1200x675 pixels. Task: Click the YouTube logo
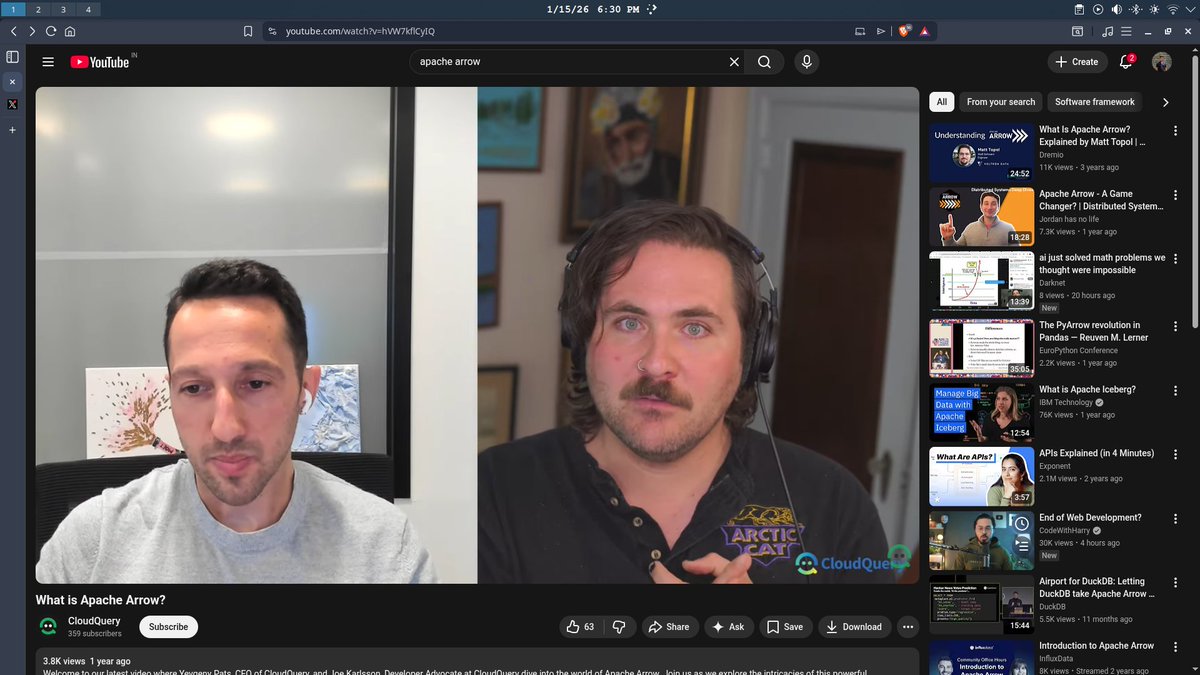point(100,62)
